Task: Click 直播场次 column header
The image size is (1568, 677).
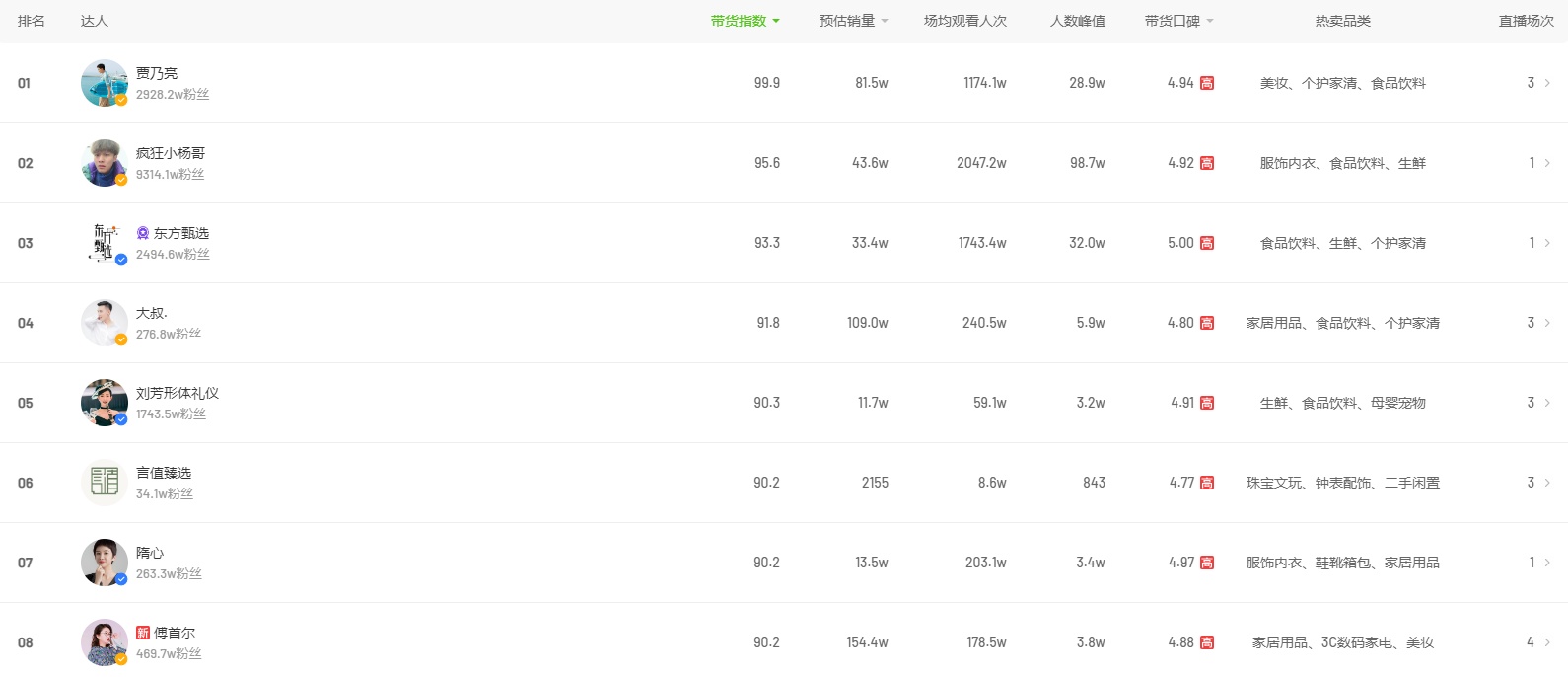Action: [1527, 21]
